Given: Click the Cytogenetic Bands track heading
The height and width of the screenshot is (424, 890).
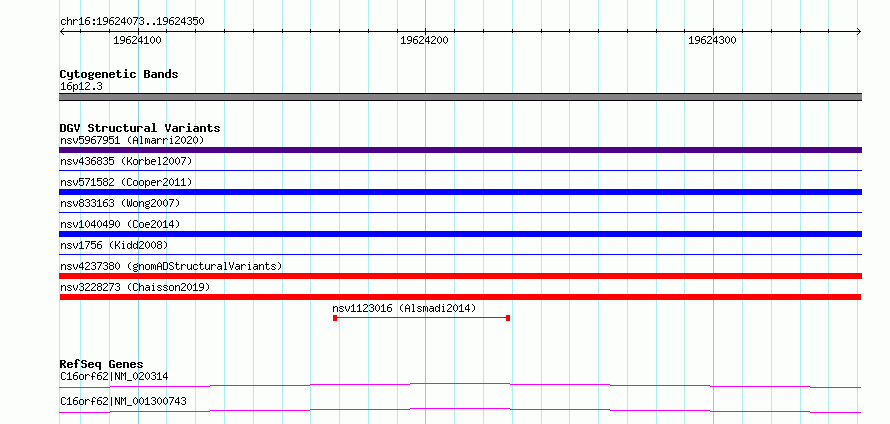Looking at the screenshot, I should coord(119,74).
